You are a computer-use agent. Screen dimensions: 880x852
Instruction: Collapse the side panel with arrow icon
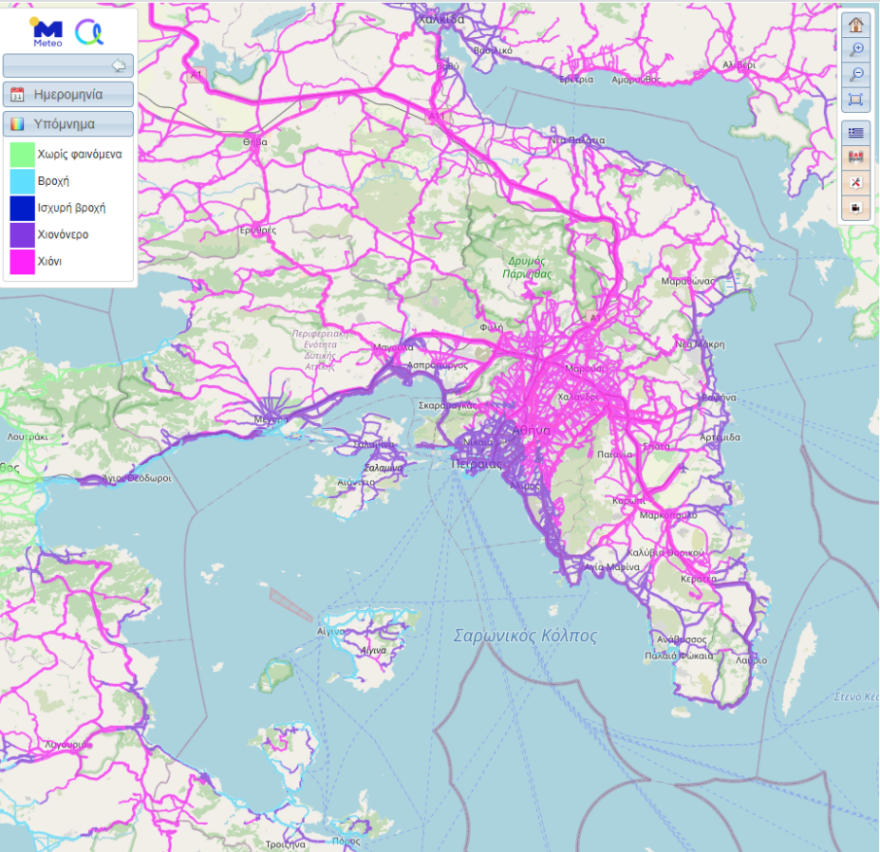pyautogui.click(x=119, y=66)
